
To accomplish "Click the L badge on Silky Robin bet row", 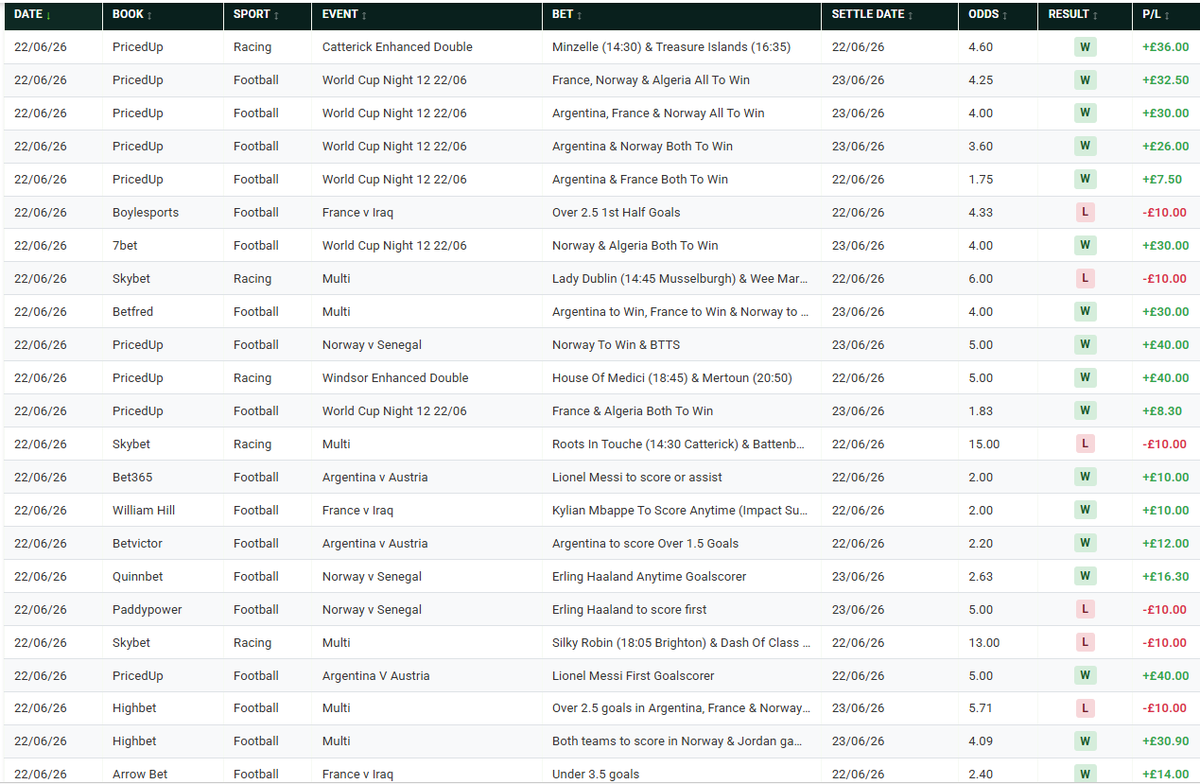I will click(1085, 642).
